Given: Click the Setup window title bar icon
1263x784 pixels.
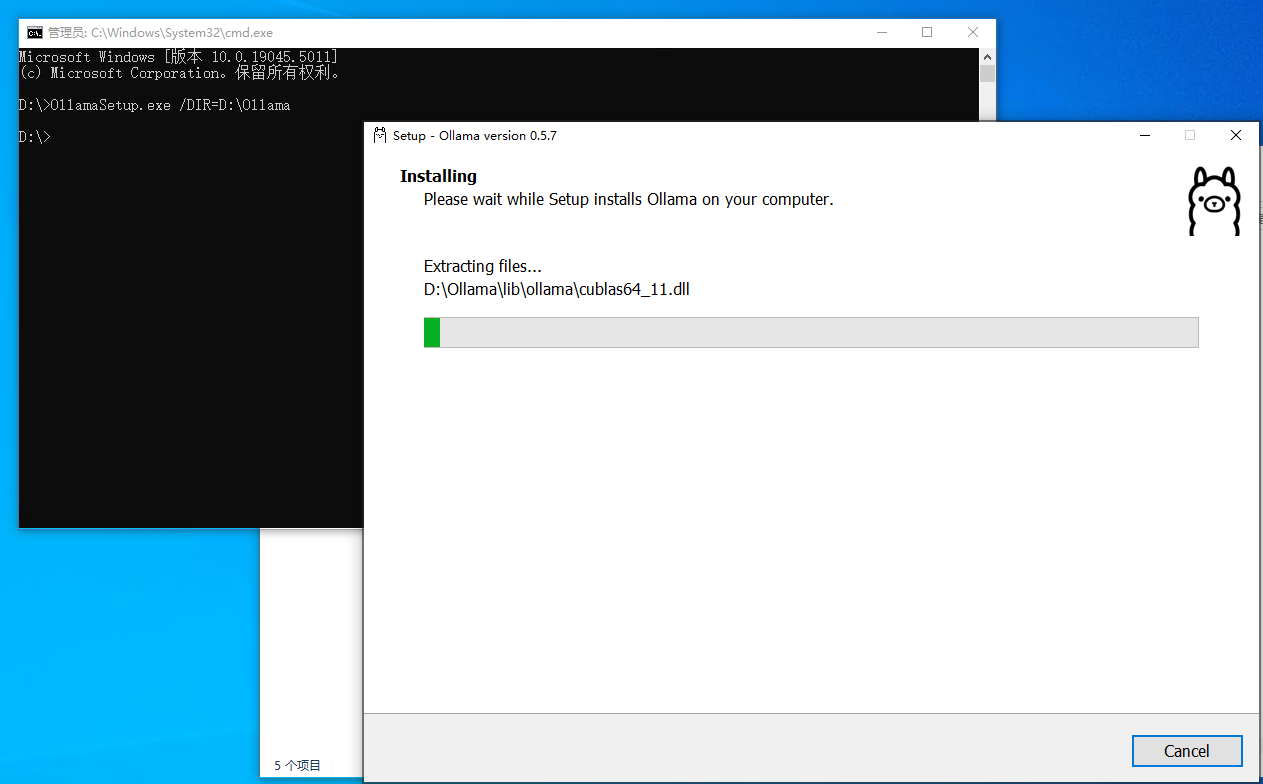Looking at the screenshot, I should 380,135.
